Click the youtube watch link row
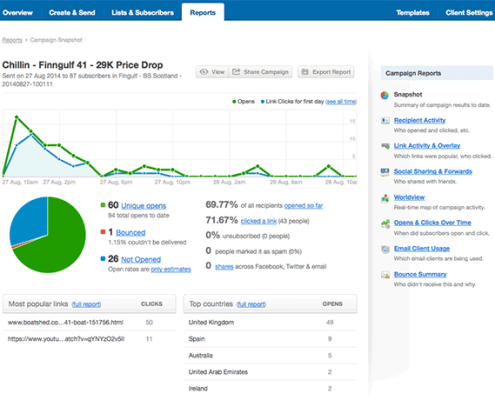 (x=89, y=339)
